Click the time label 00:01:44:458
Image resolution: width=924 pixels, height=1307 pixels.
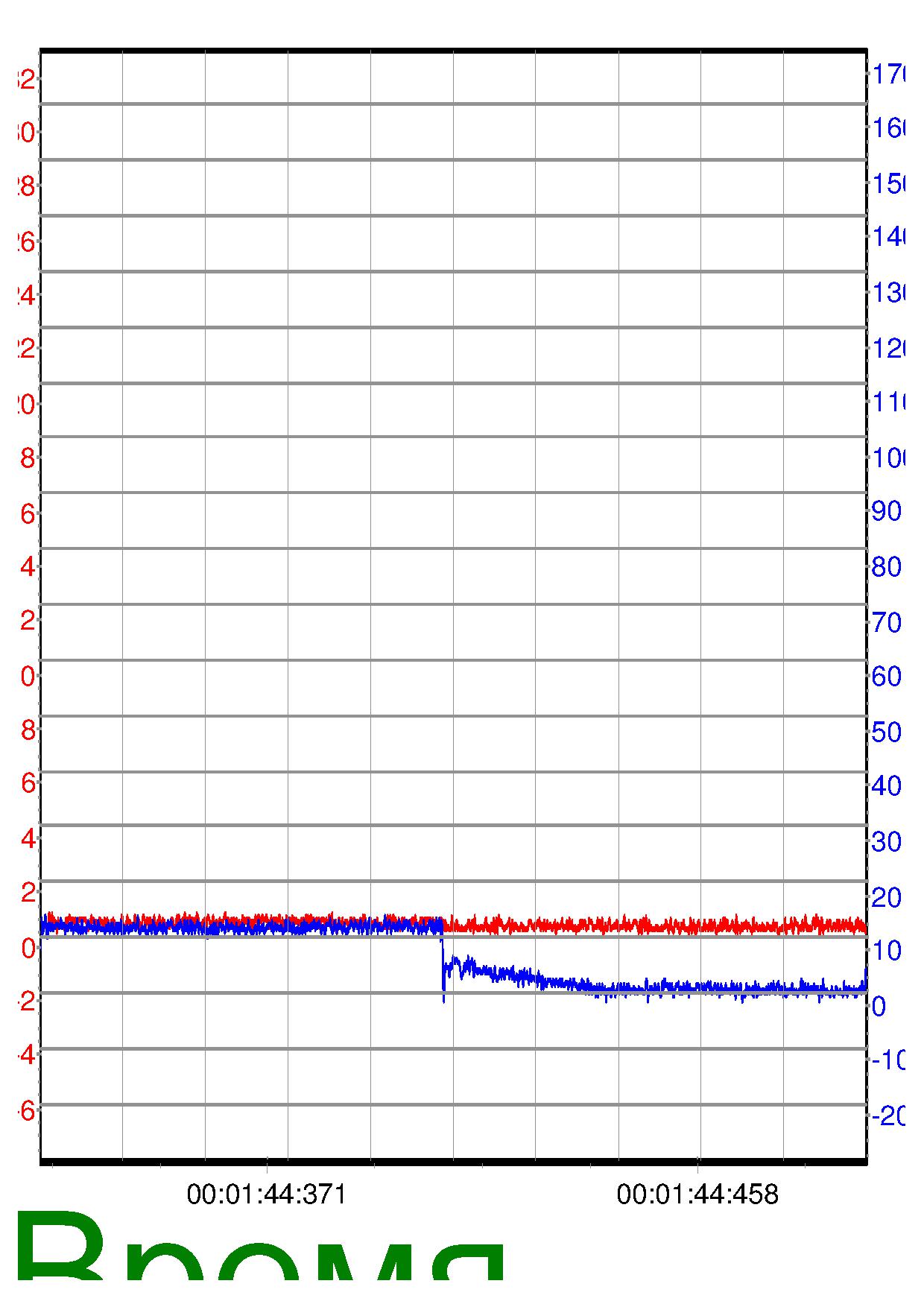pyautogui.click(x=697, y=1194)
